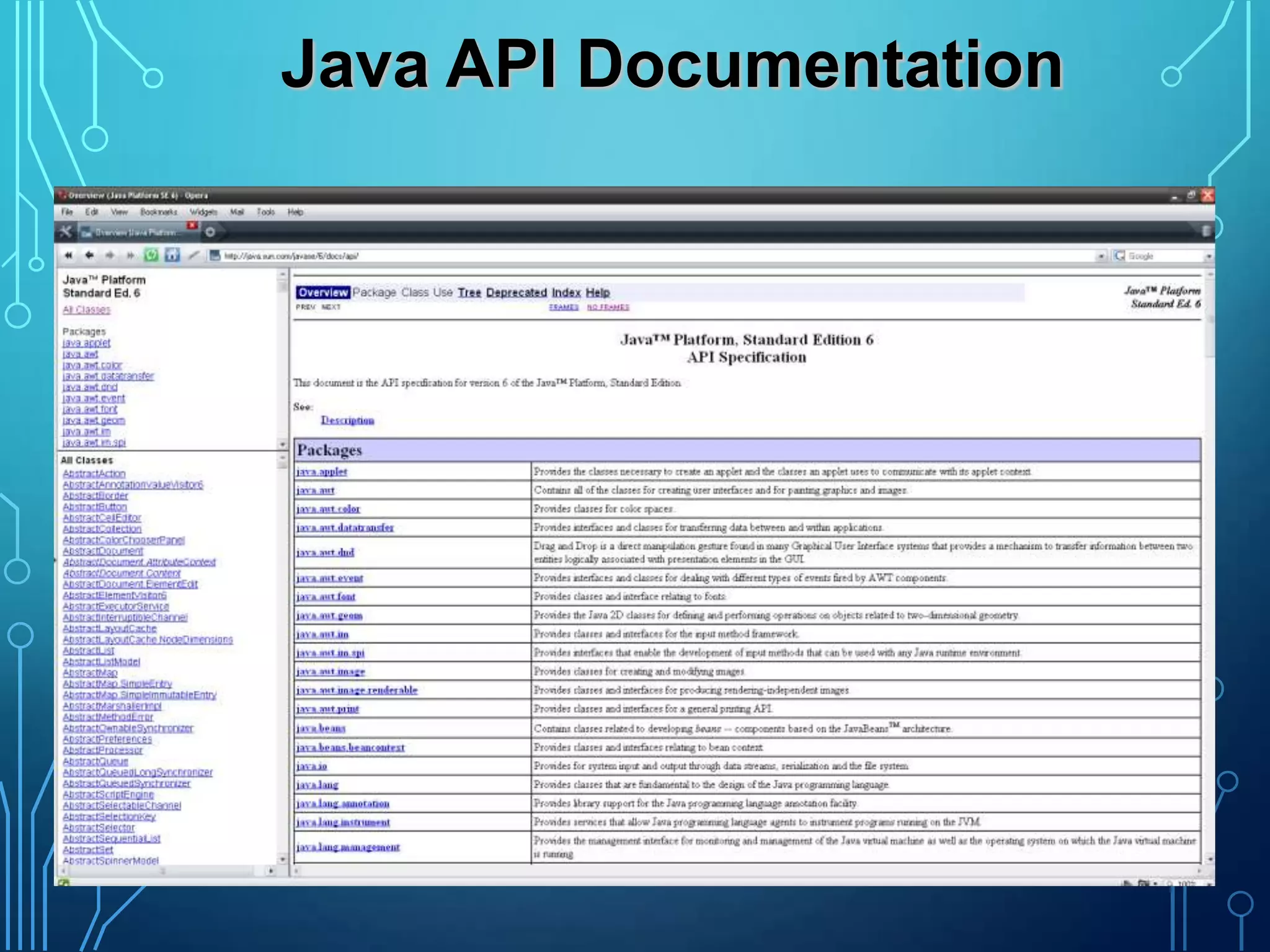
Task: Open java.awt.image.renderable package link
Action: (357, 690)
